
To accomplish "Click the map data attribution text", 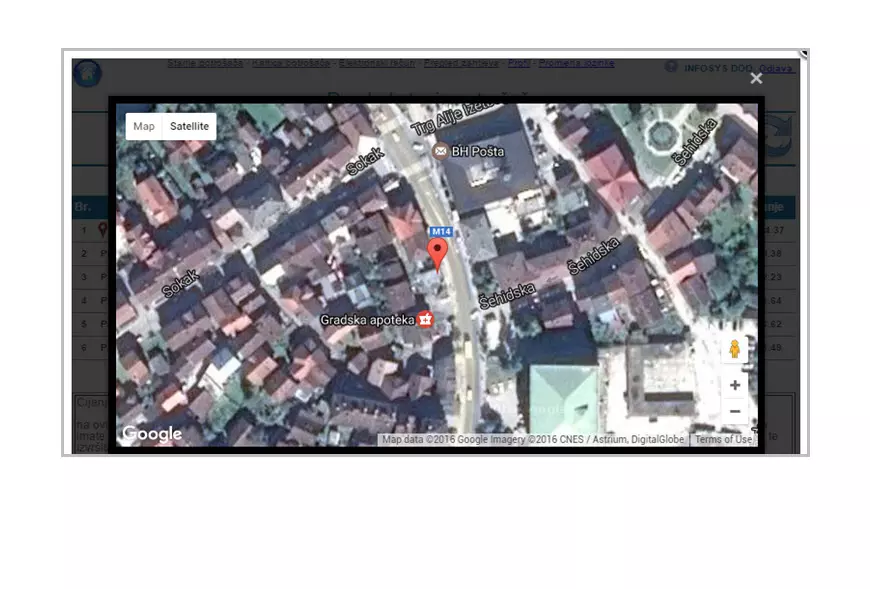I will tap(533, 440).
